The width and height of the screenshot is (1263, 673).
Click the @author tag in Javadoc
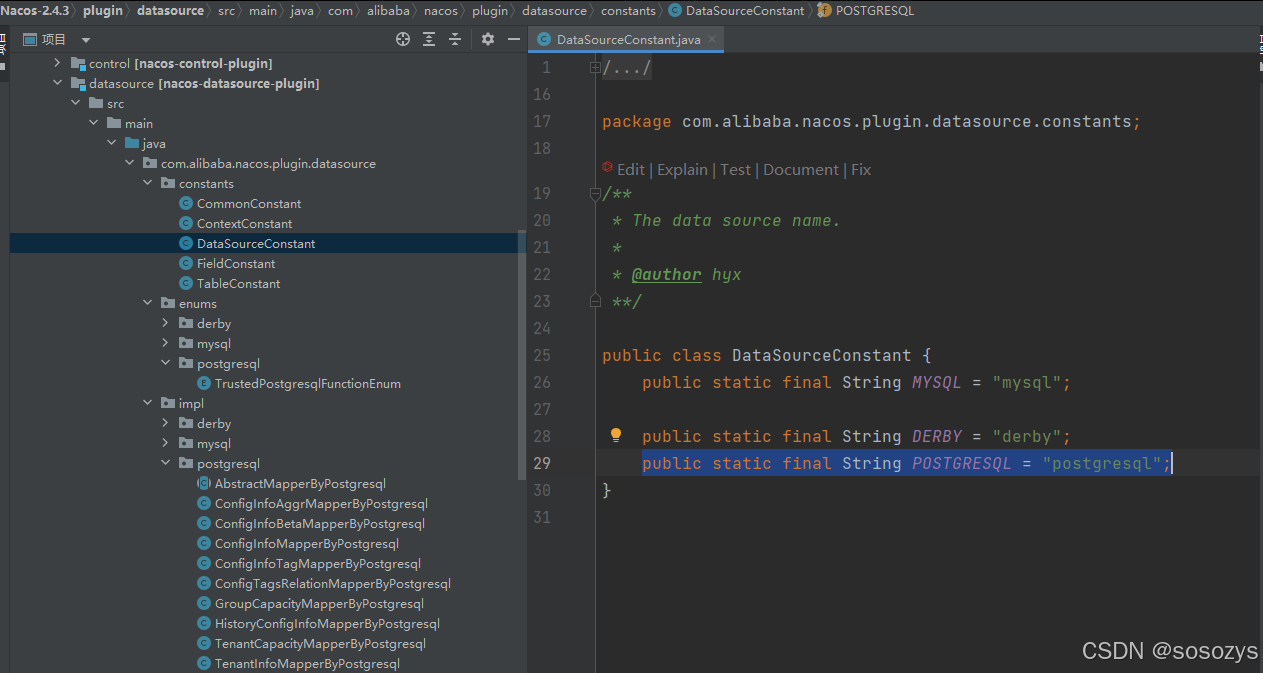tap(667, 274)
